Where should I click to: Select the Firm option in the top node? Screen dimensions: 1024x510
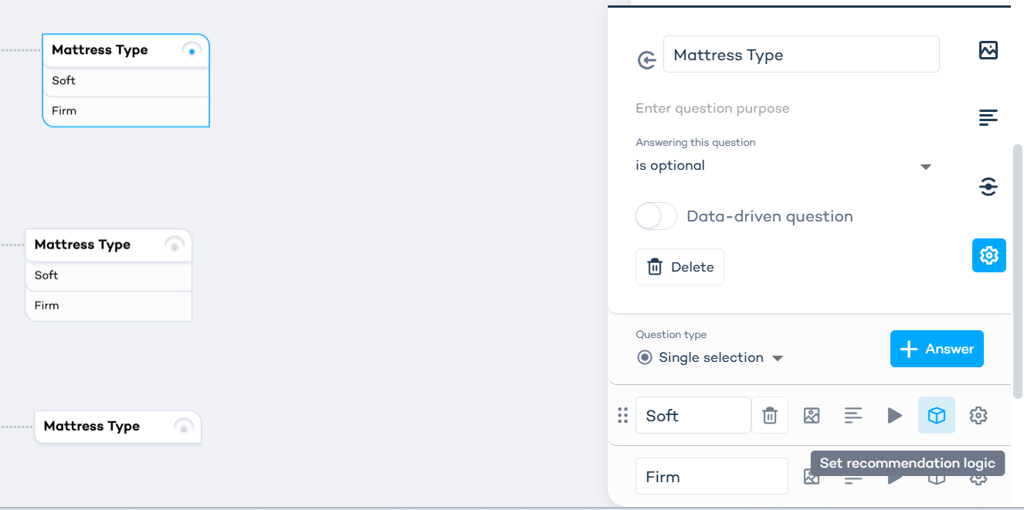click(x=125, y=111)
